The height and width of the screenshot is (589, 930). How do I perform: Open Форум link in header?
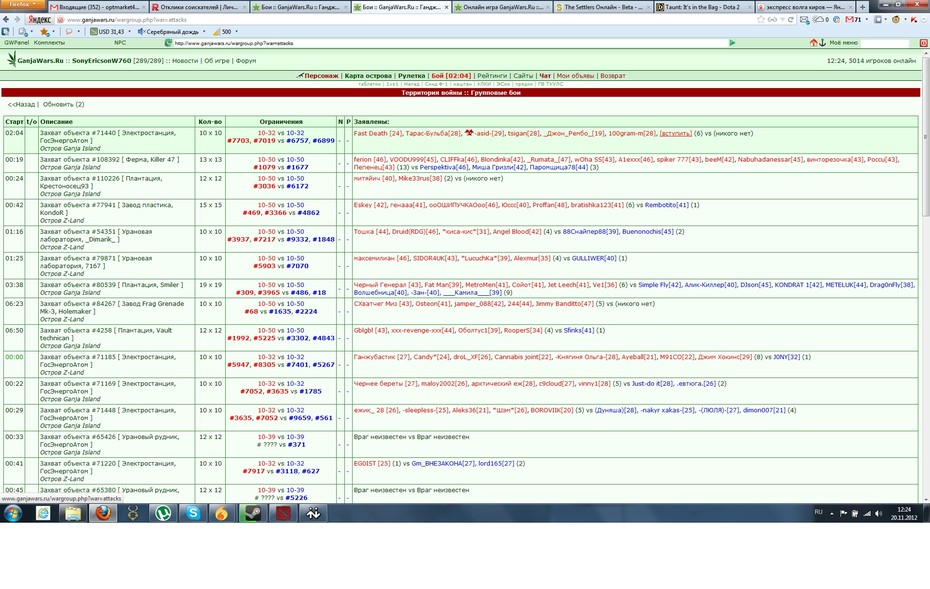pos(246,61)
